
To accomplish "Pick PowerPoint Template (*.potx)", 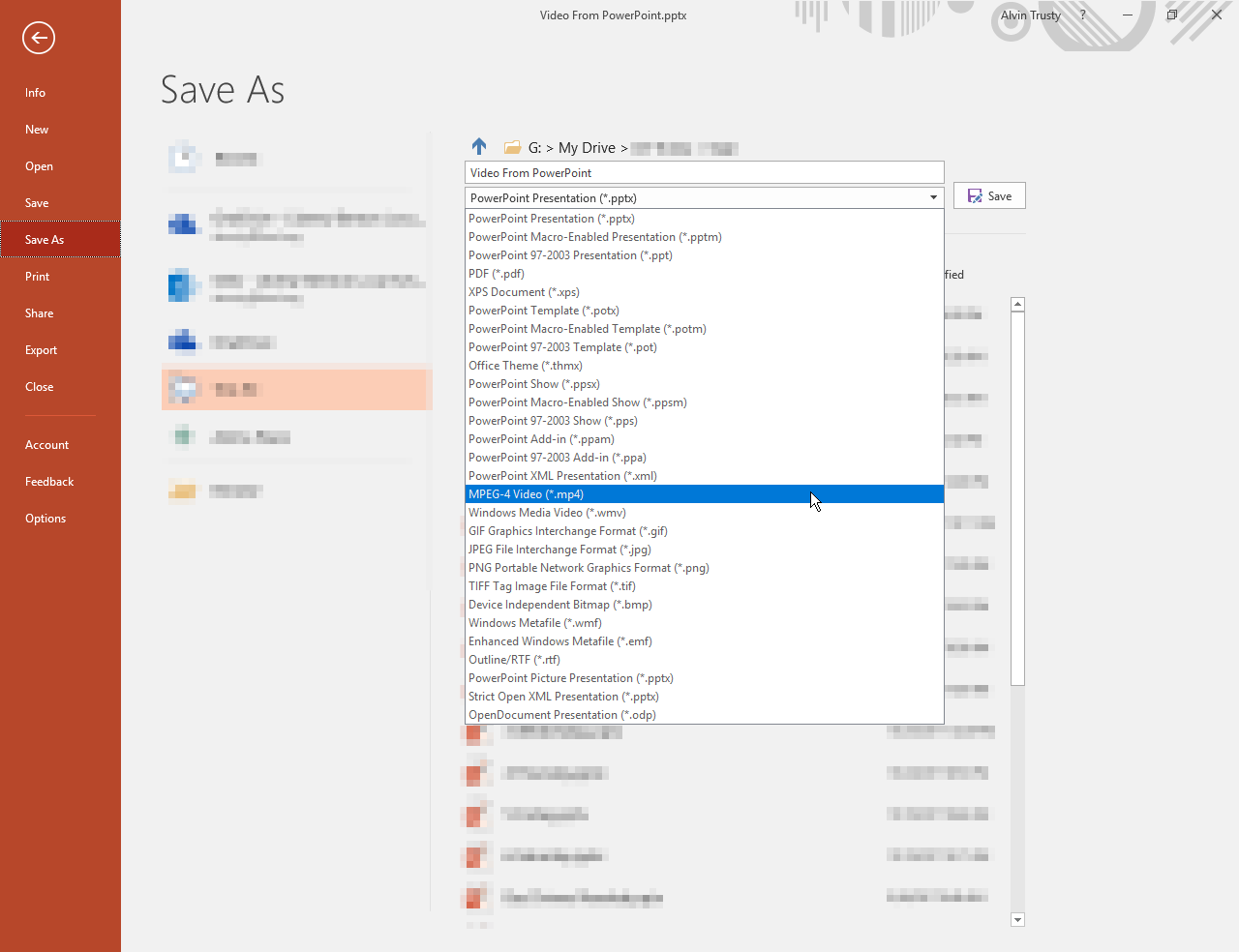I will click(x=704, y=311).
